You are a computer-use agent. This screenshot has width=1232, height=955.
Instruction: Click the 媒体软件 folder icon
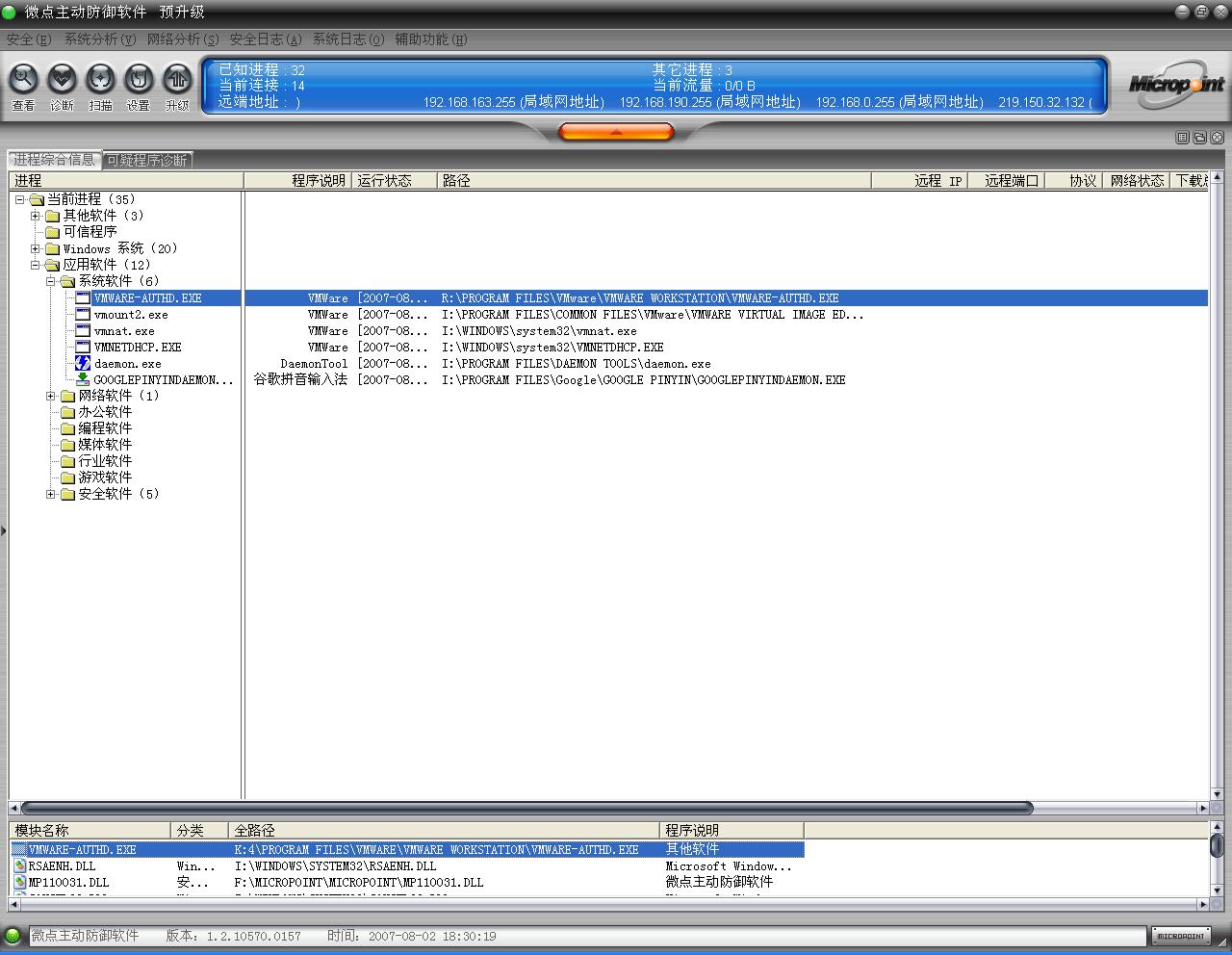pyautogui.click(x=67, y=445)
